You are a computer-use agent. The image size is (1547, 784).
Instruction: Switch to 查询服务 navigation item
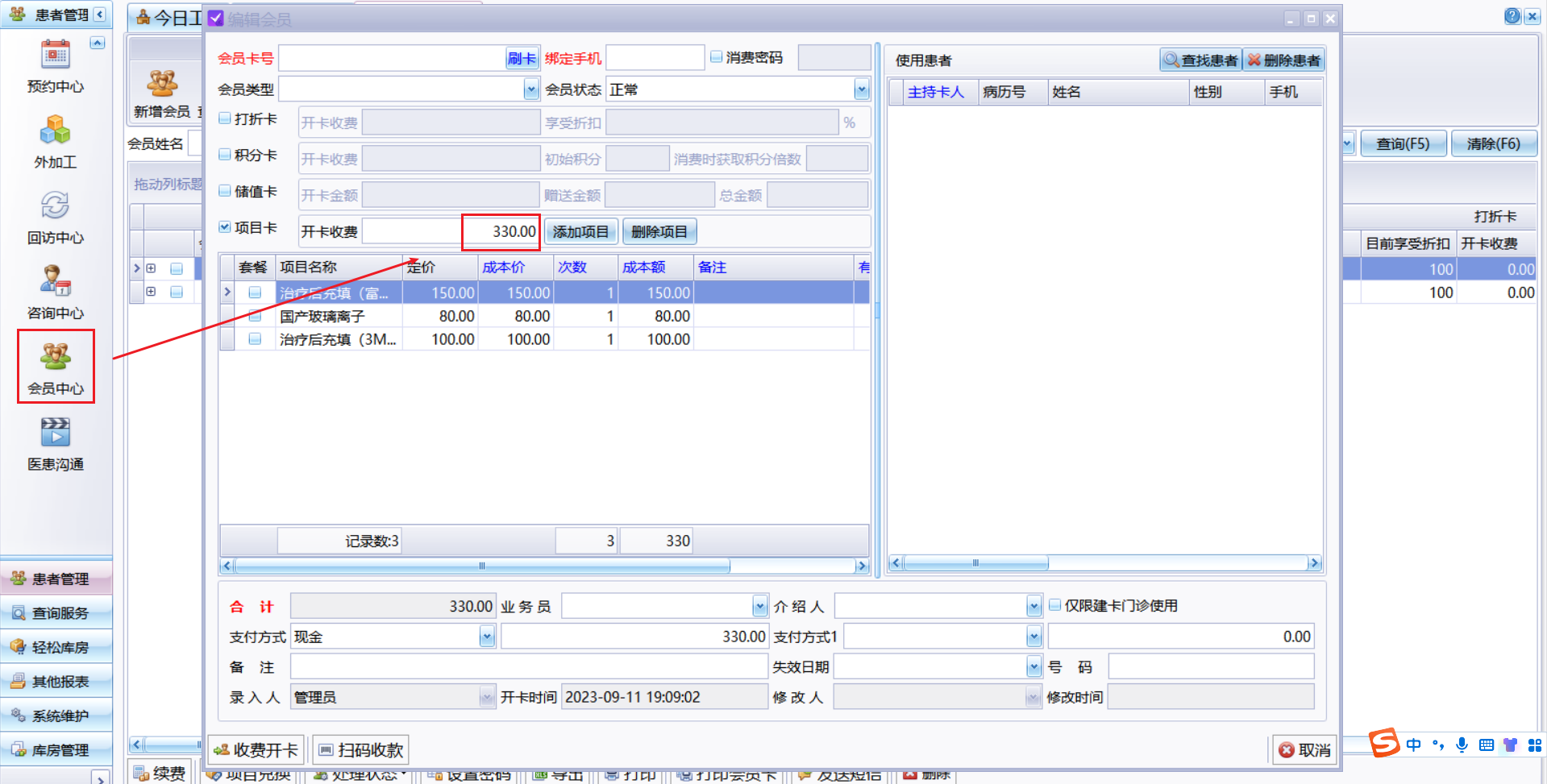coord(56,613)
